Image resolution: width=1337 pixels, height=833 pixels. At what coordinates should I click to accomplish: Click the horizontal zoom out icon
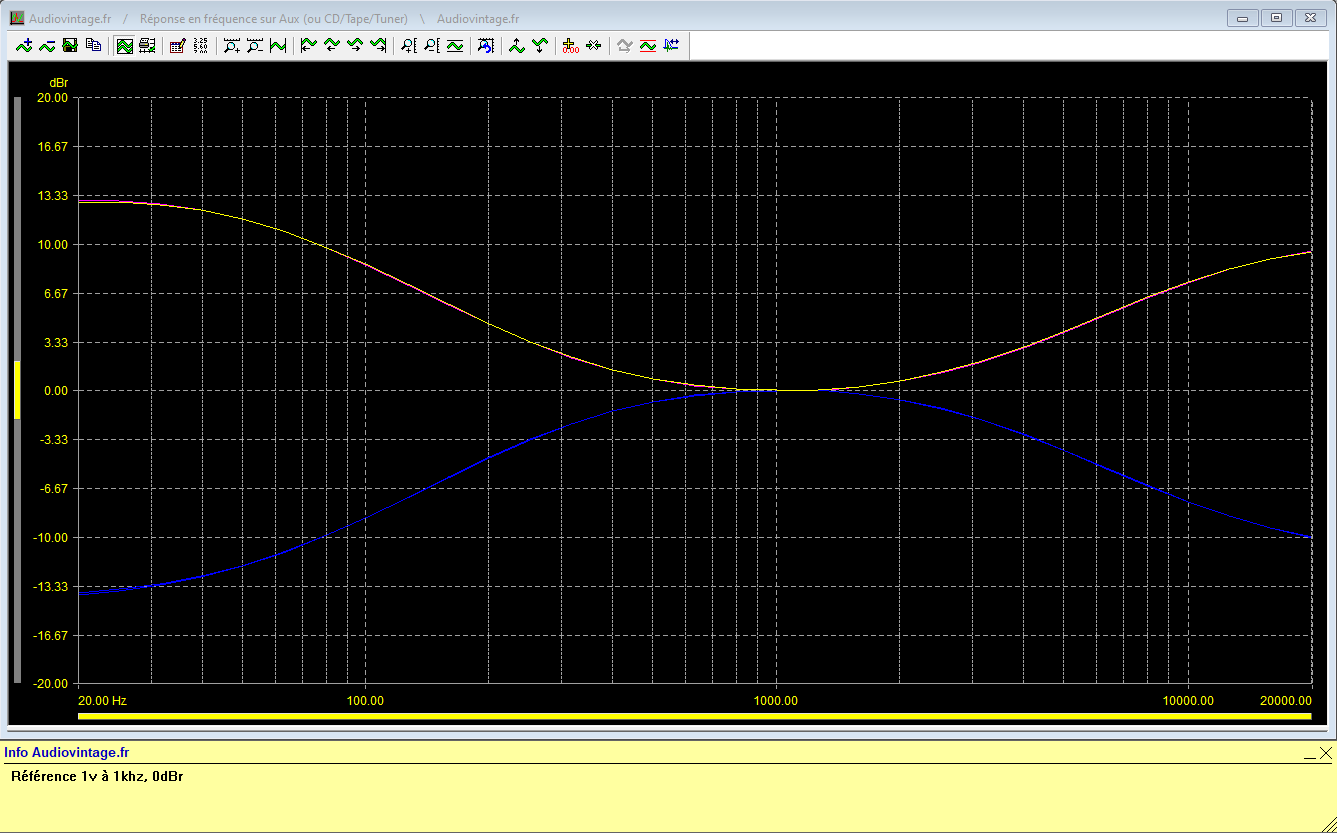255,45
